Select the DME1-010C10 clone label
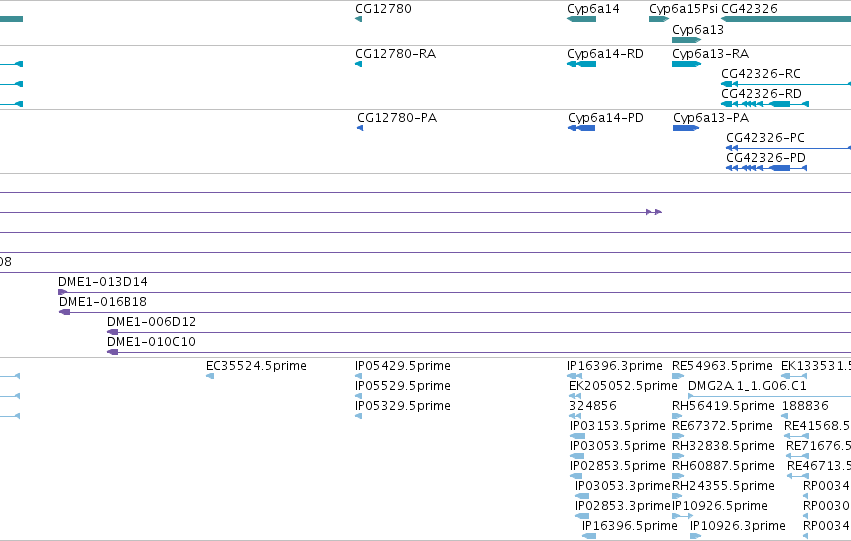 pyautogui.click(x=151, y=342)
